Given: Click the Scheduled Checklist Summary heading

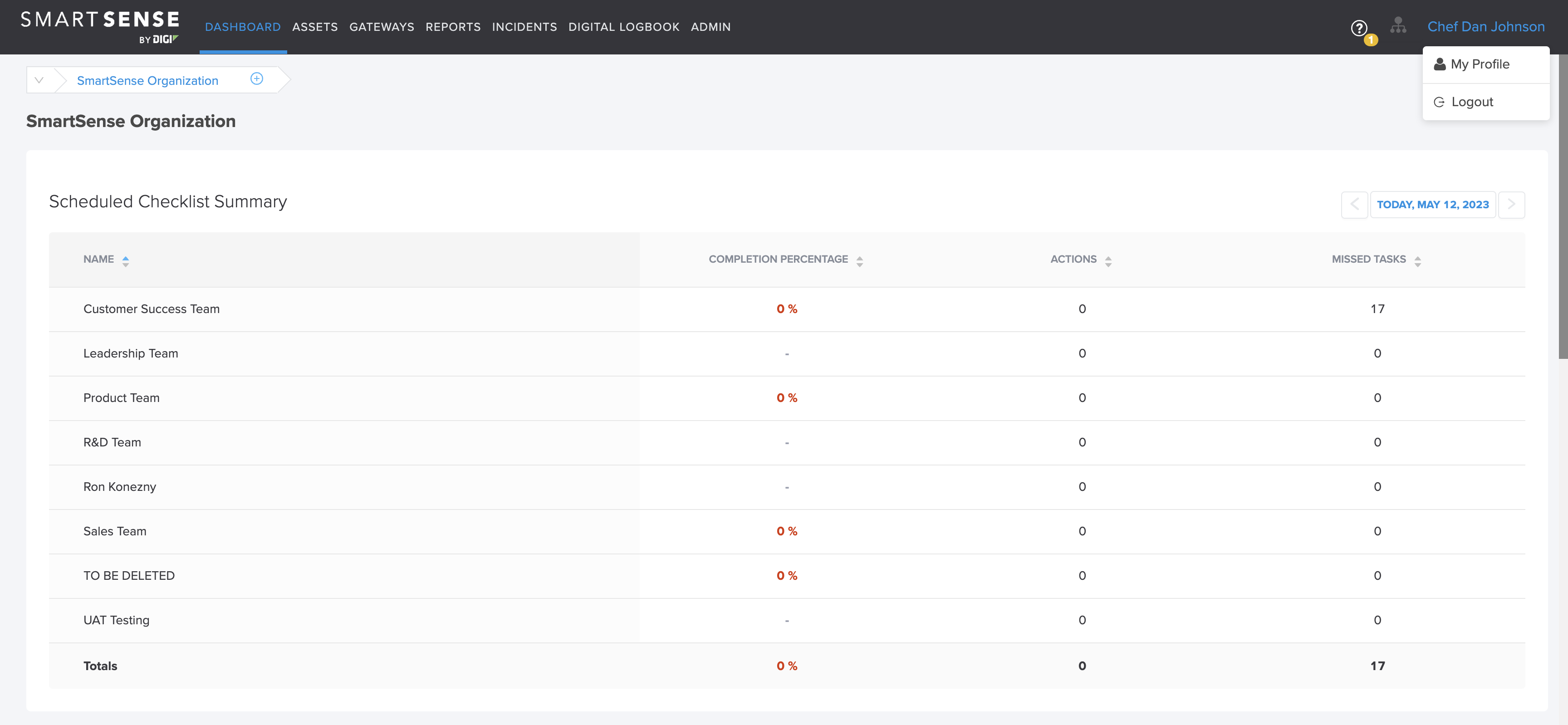Looking at the screenshot, I should [x=167, y=201].
